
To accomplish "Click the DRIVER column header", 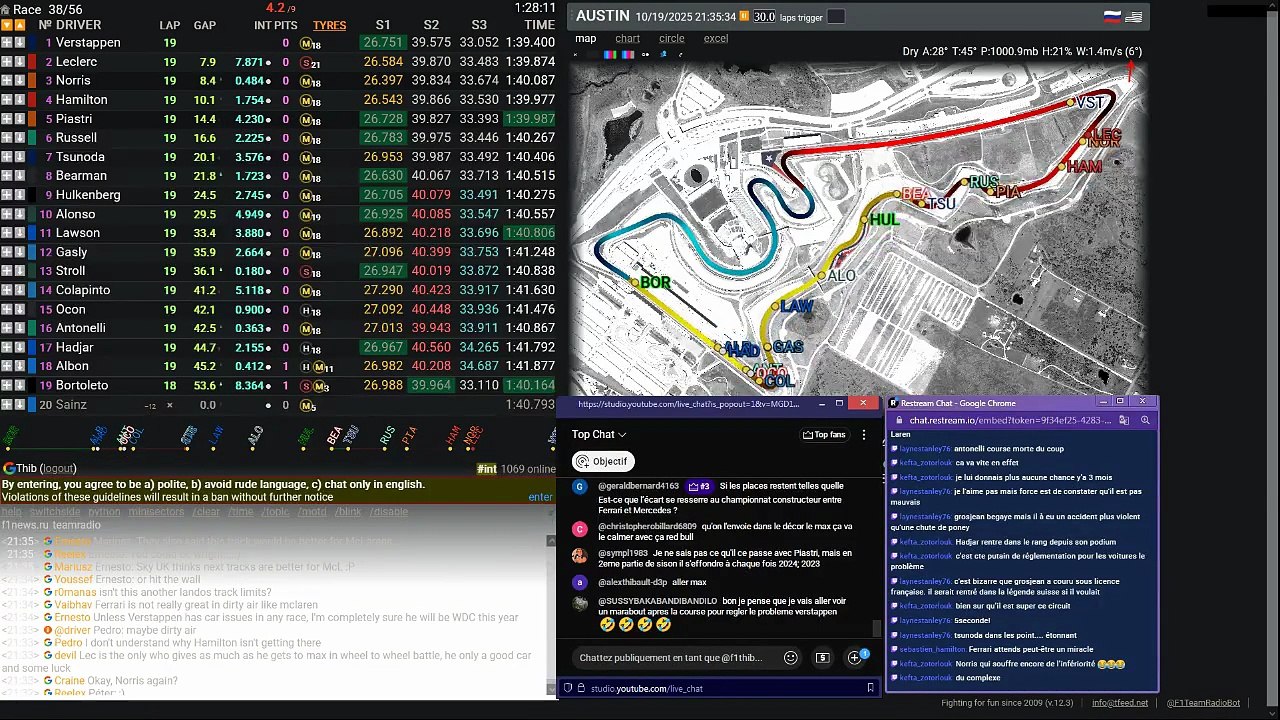I will click(x=78, y=25).
